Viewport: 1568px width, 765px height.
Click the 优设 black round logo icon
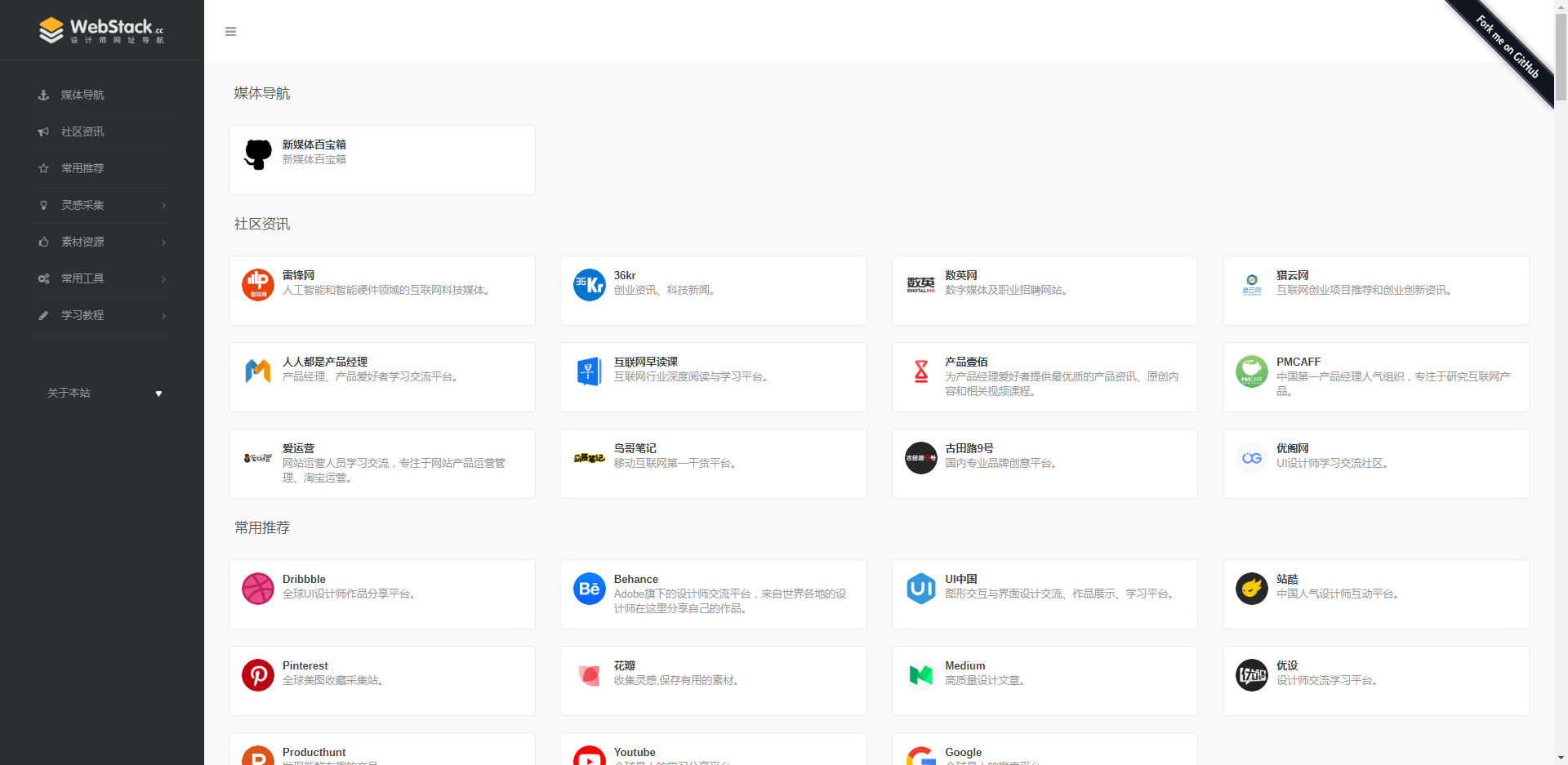point(1252,675)
